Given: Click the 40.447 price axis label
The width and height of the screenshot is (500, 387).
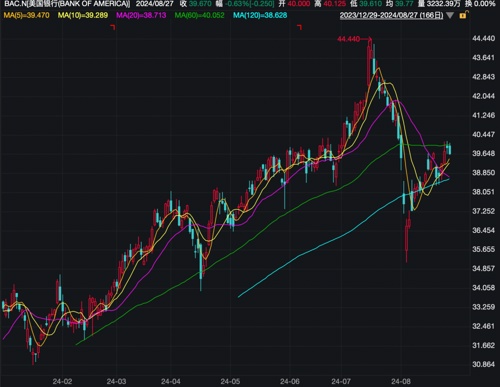Looking at the screenshot, I should point(483,134).
